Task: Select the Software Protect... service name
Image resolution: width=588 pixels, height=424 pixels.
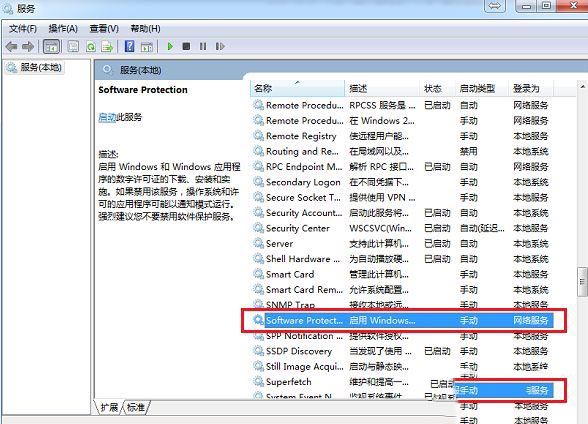Action: [x=304, y=320]
